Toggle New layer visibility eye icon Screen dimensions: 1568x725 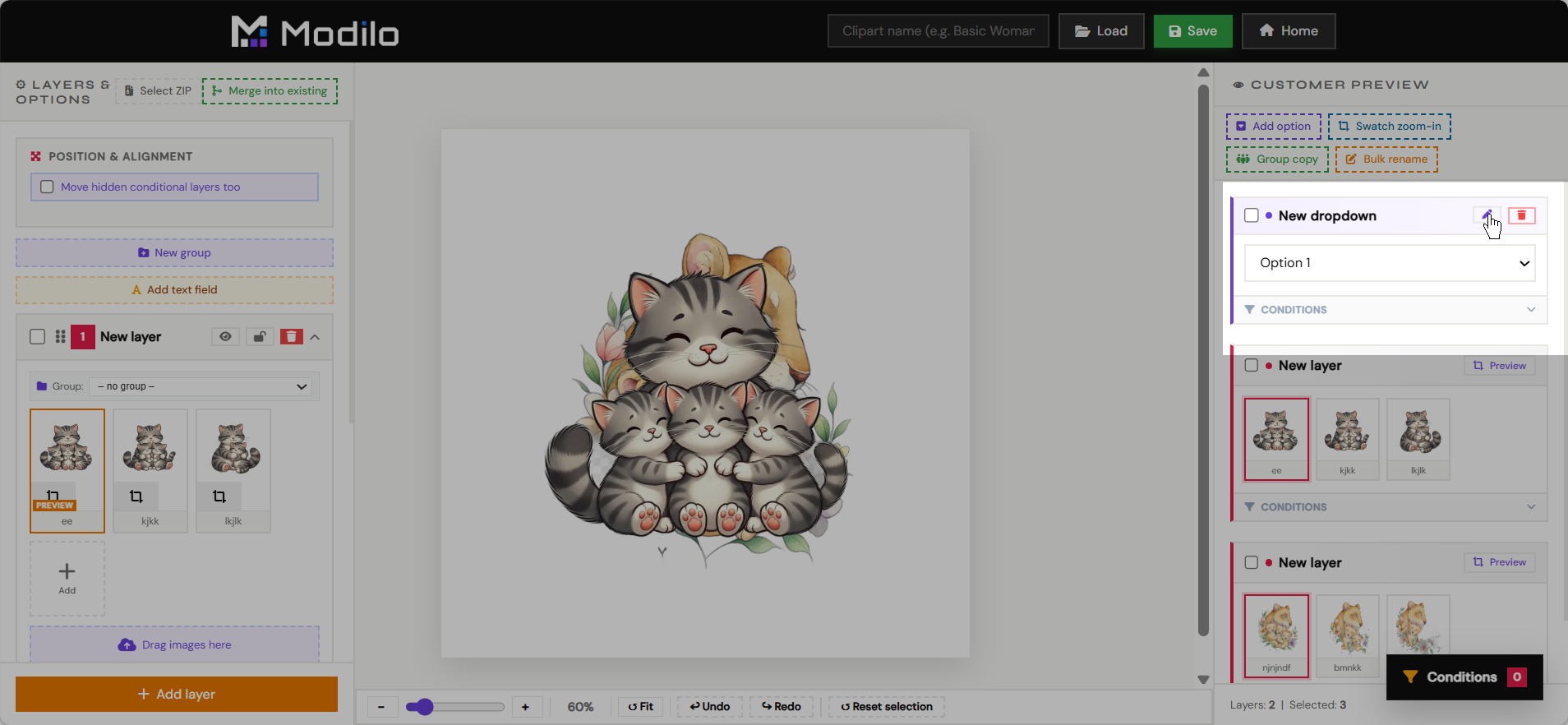point(225,336)
